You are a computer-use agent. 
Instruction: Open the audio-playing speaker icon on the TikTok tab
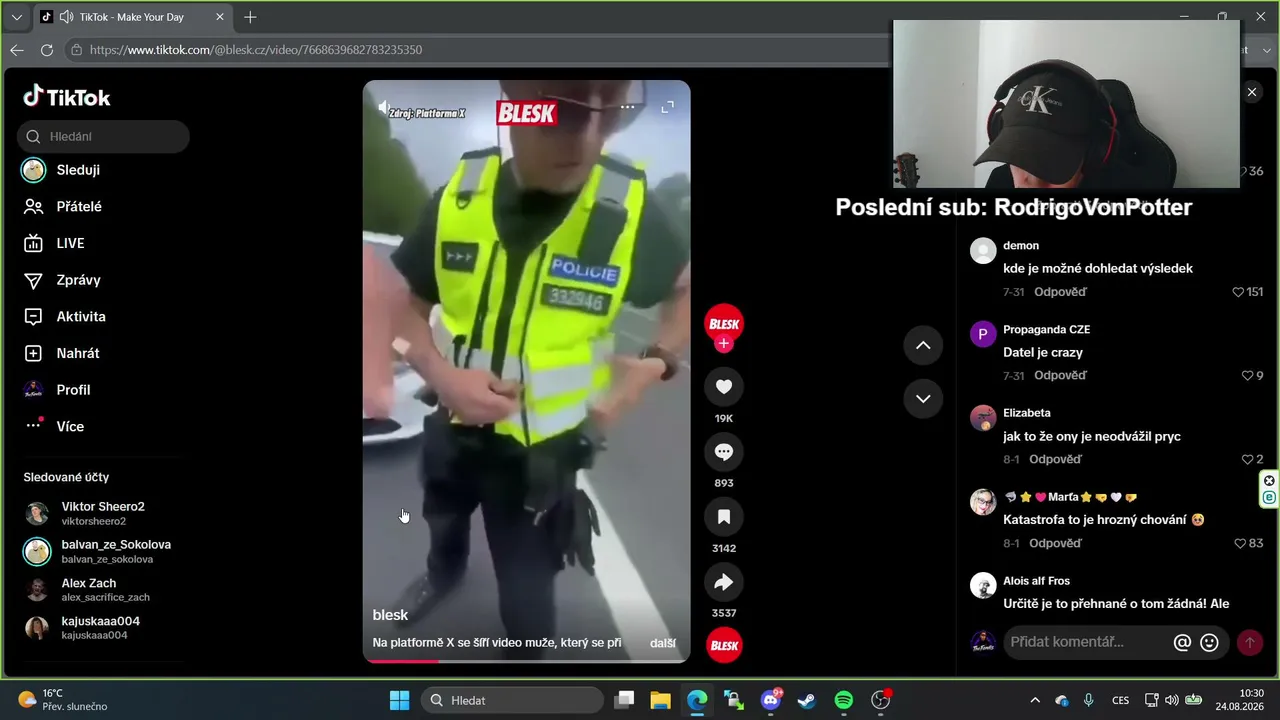[x=67, y=17]
